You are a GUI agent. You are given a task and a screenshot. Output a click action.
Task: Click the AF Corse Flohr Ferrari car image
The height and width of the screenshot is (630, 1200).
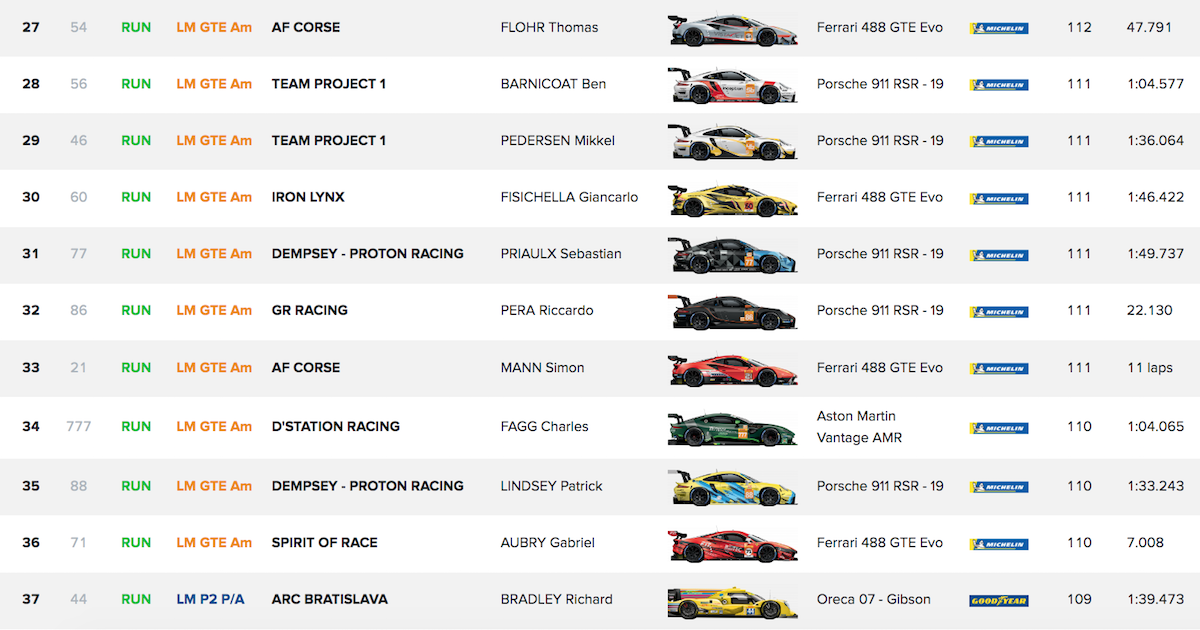(733, 29)
